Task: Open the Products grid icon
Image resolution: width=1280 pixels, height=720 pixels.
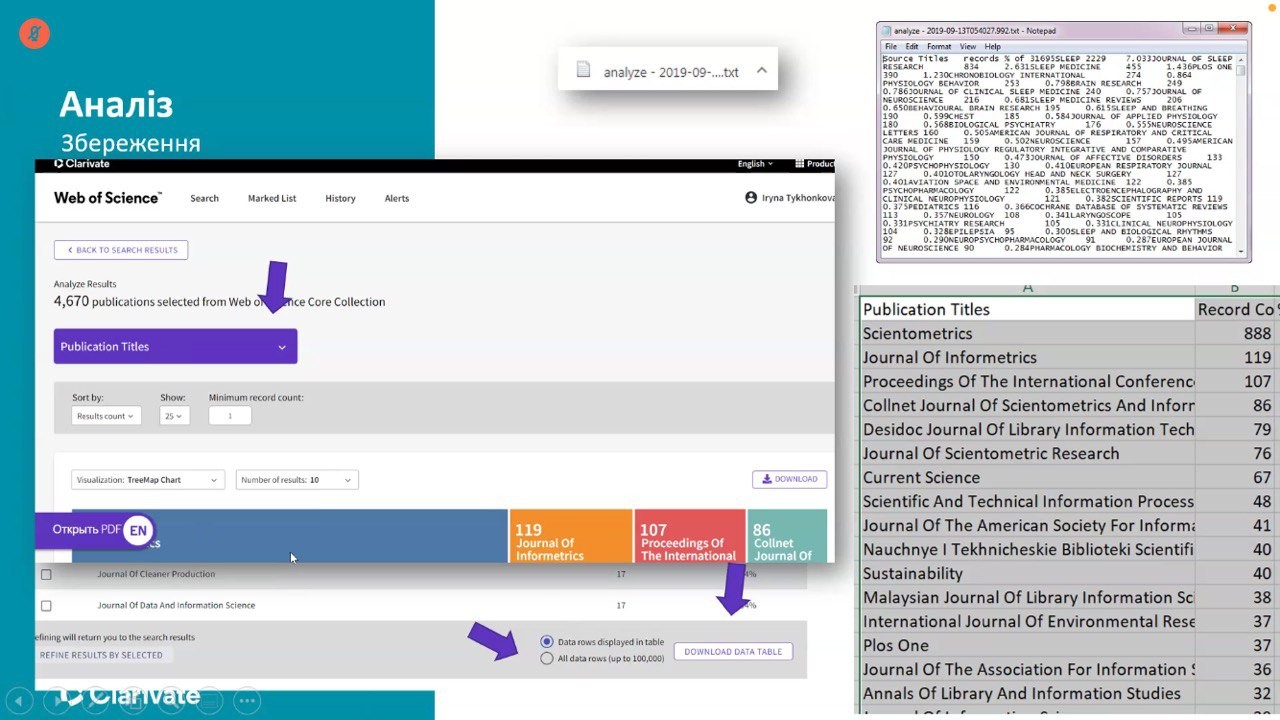Action: [800, 164]
